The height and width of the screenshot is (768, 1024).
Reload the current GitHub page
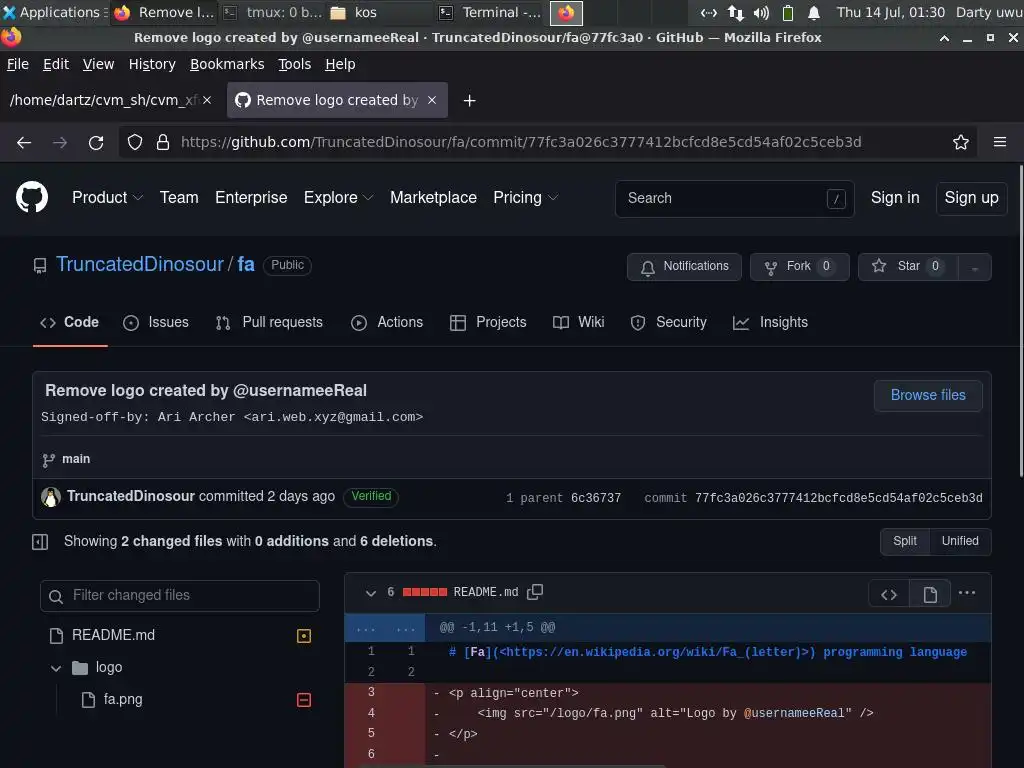tap(96, 142)
